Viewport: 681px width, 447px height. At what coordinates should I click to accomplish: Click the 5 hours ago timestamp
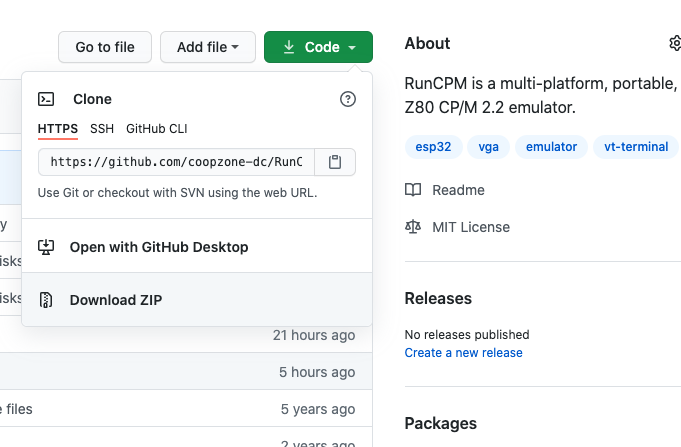coord(317,372)
